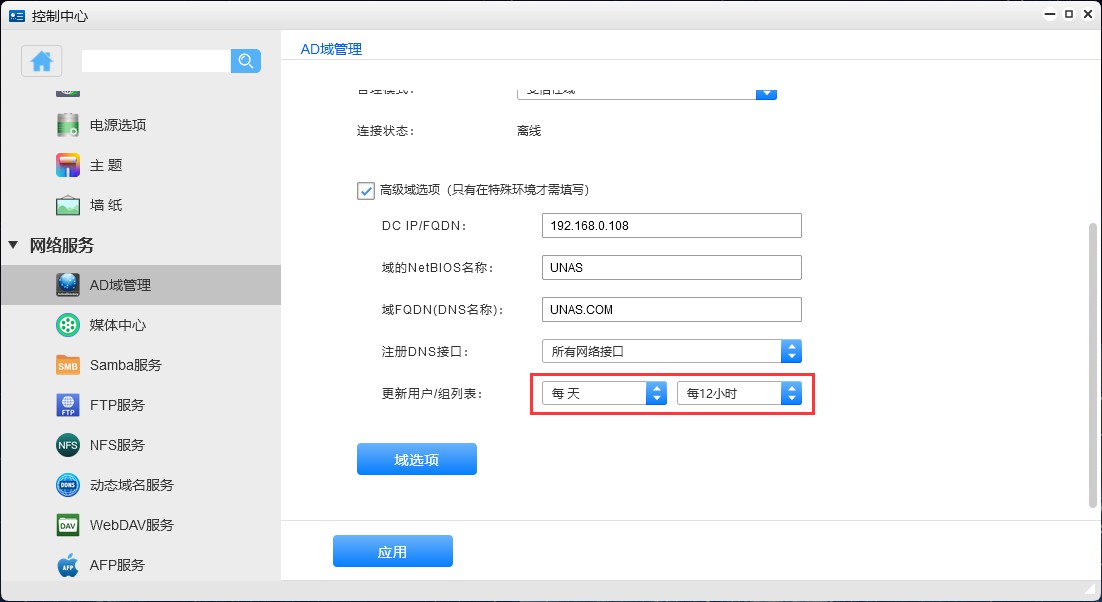Open the 注册DNS接口 dropdown
Screen dimensions: 1102x602
click(x=671, y=351)
